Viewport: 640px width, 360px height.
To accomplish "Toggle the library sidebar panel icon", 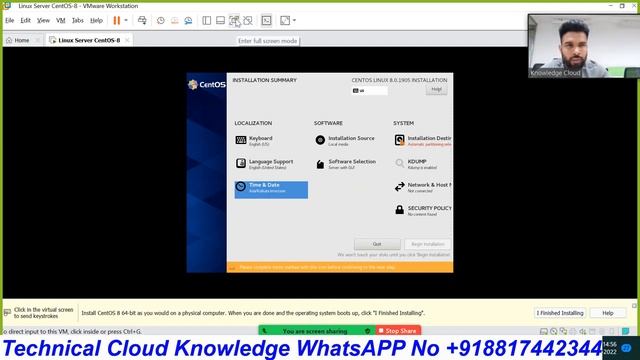I will [207, 20].
